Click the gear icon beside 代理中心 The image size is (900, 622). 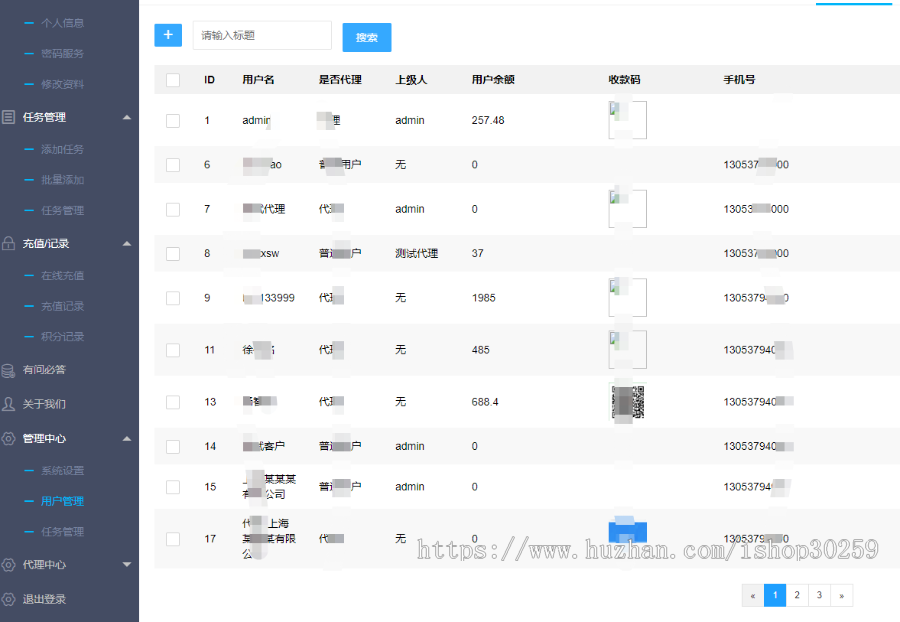click(x=9, y=565)
